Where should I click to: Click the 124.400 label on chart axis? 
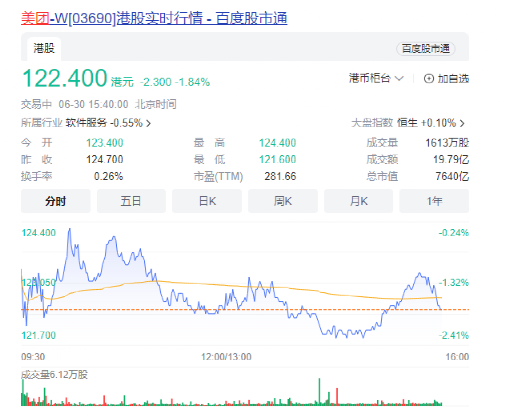click(x=39, y=233)
